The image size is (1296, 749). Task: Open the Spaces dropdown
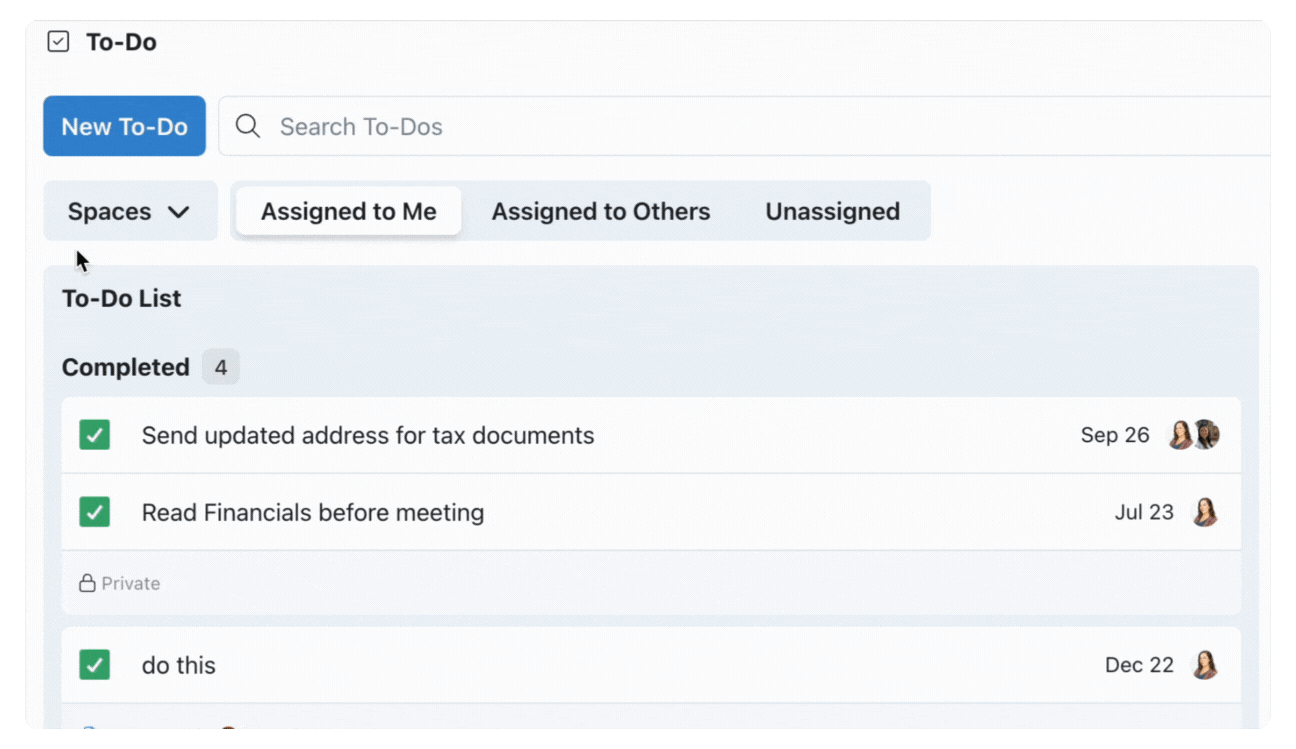pos(130,211)
